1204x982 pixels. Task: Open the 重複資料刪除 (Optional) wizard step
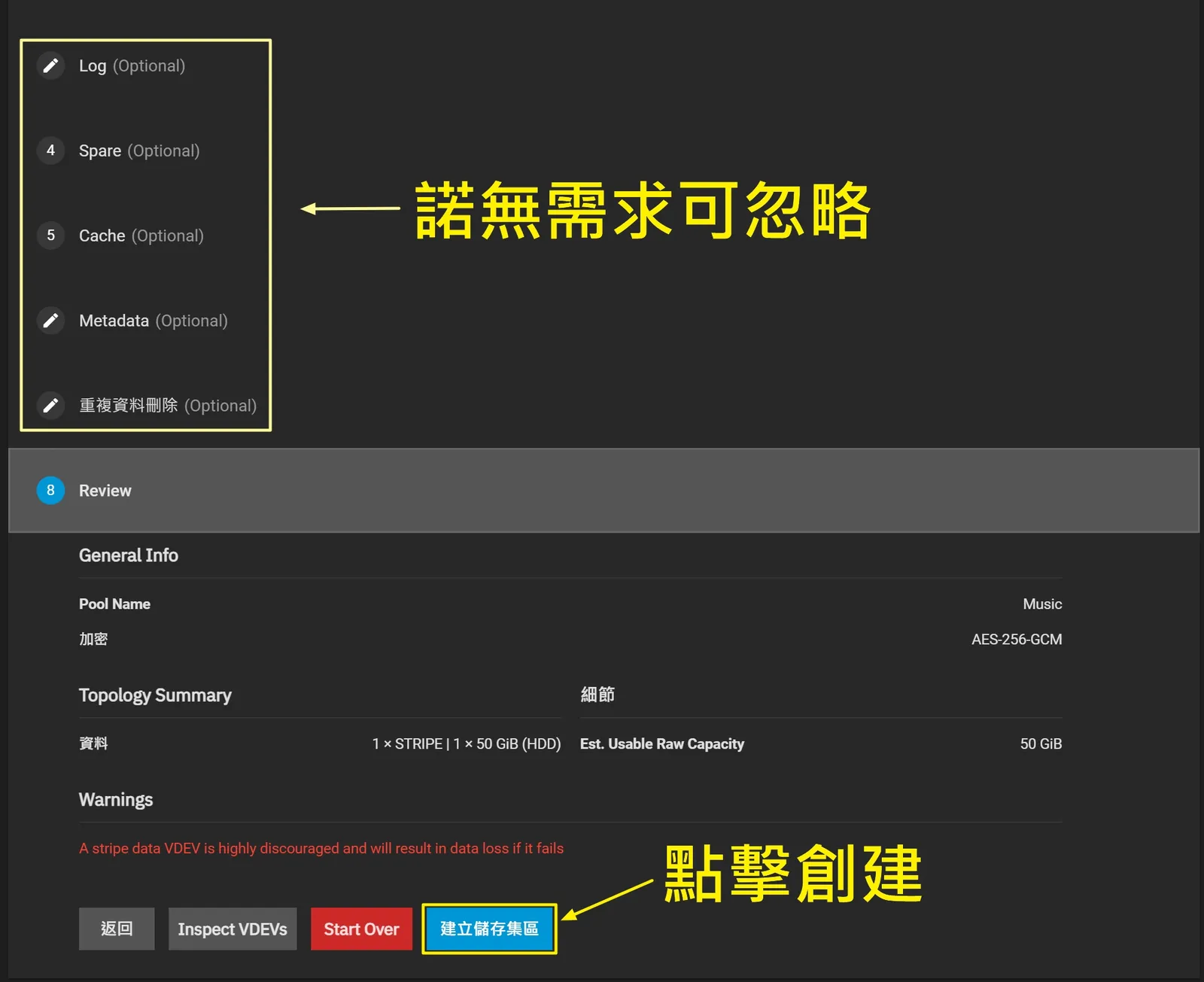(x=168, y=406)
